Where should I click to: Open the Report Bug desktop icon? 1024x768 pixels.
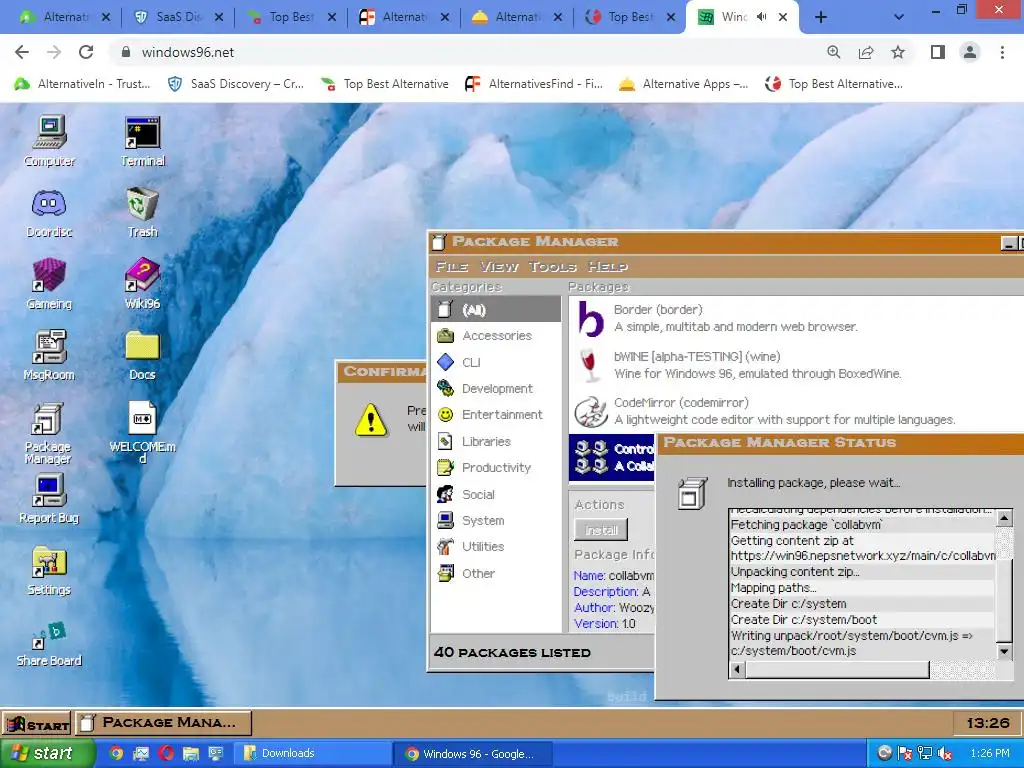coord(50,498)
